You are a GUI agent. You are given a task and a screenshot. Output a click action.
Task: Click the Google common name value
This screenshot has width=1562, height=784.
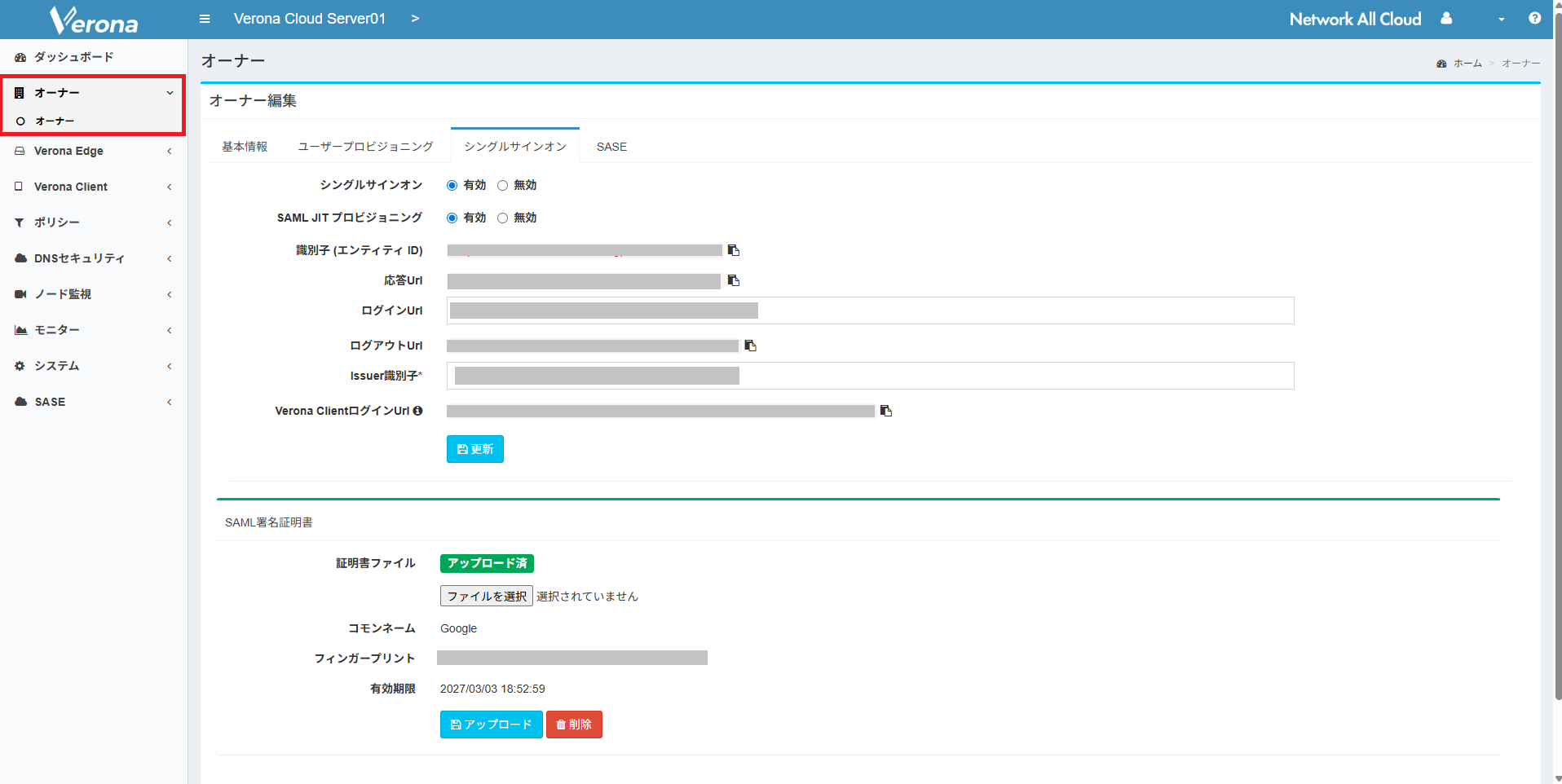click(458, 628)
